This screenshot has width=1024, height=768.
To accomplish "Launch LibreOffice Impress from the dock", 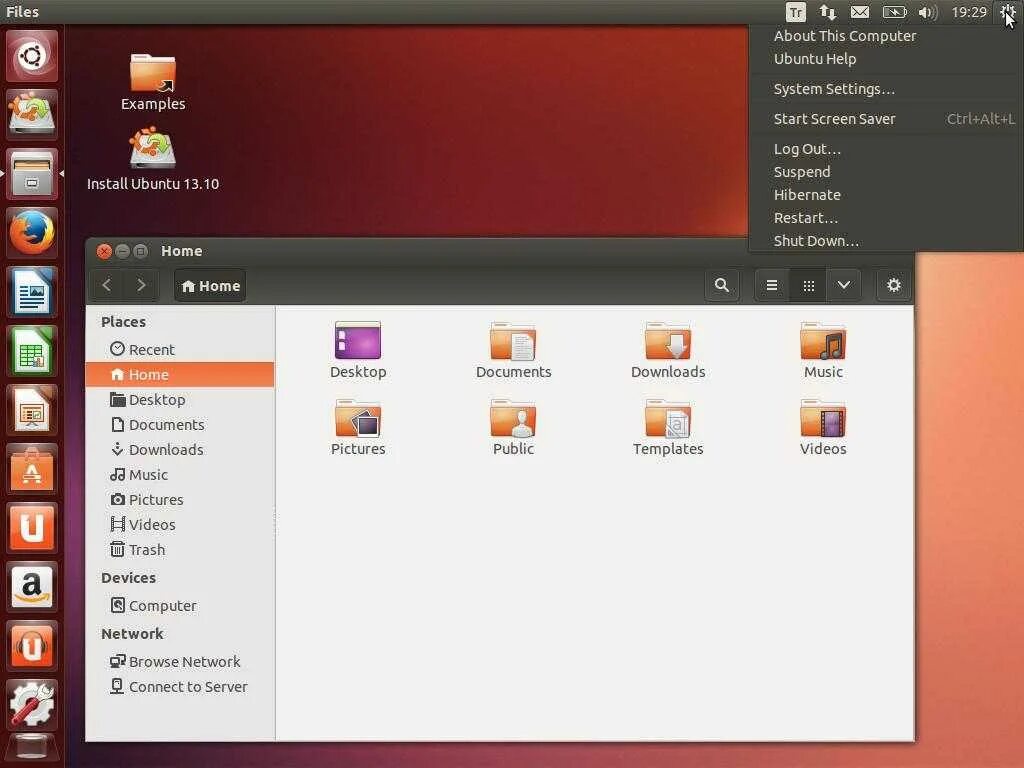I will pyautogui.click(x=32, y=409).
